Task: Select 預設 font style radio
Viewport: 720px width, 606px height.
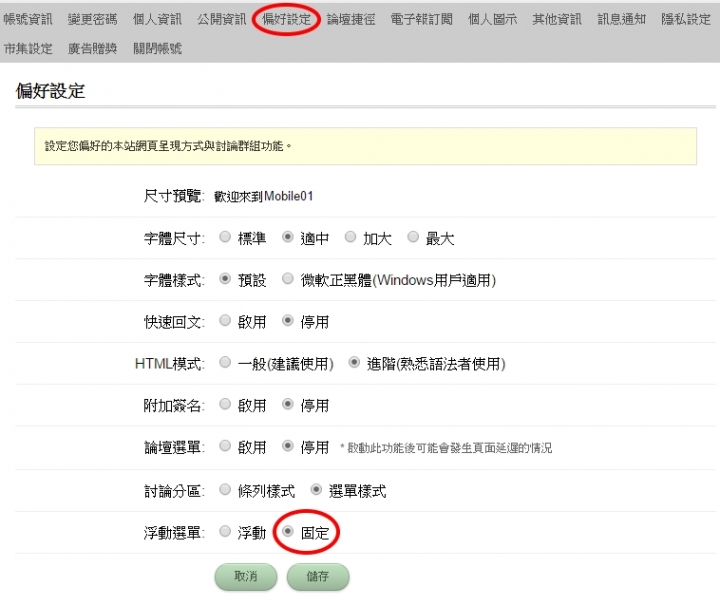Action: click(225, 279)
